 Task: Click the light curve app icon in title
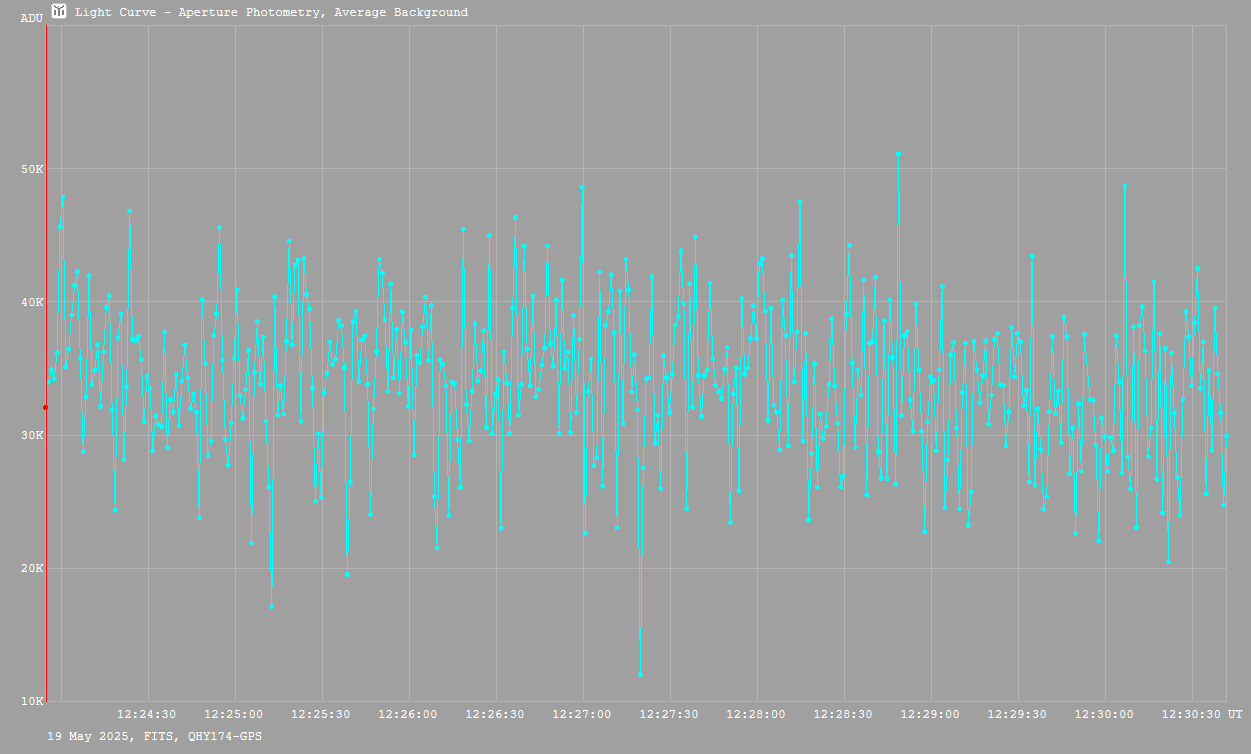[x=60, y=12]
